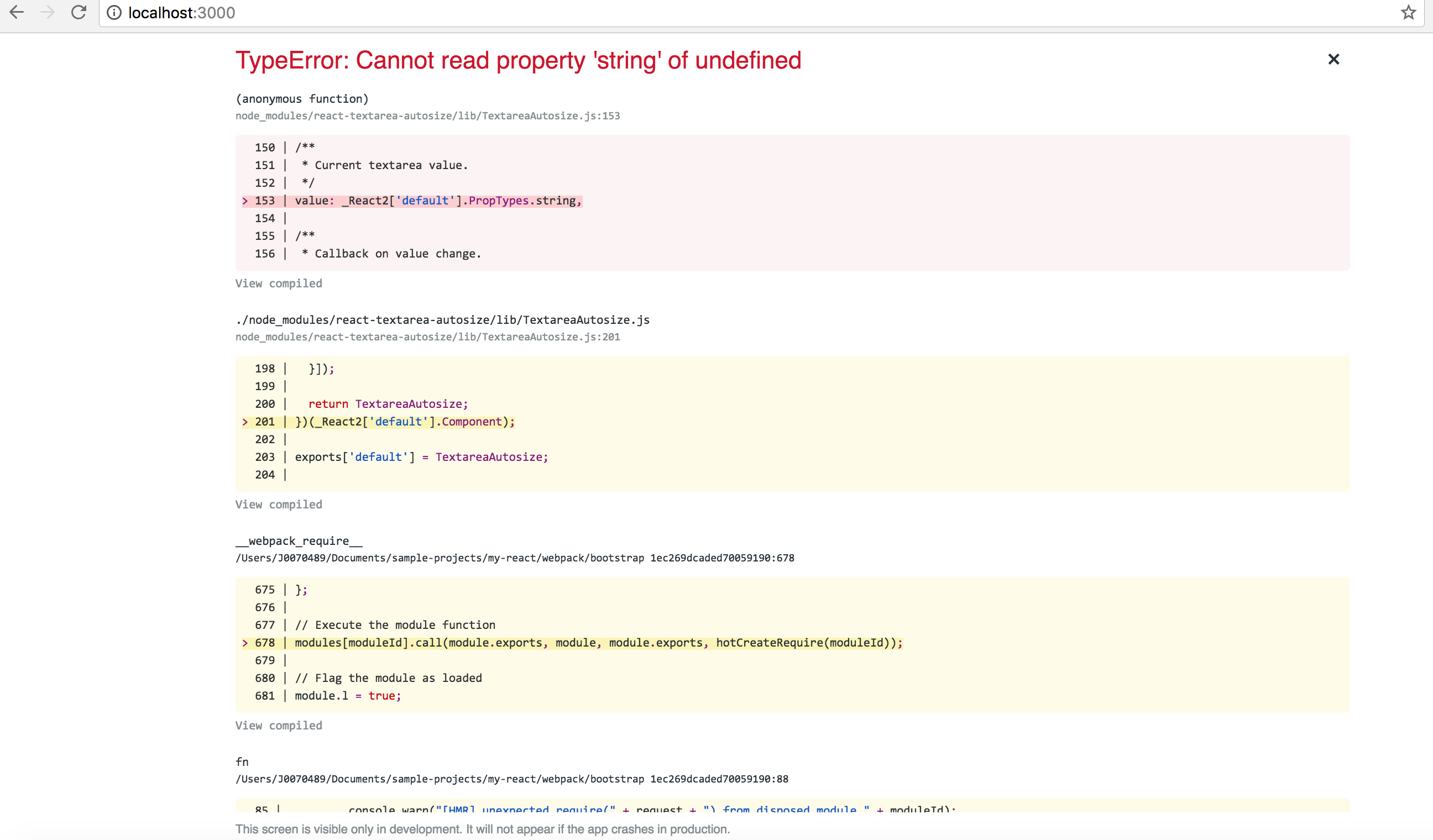Dismiss the error overlay with X
Viewport: 1433px width, 840px height.
click(1333, 59)
